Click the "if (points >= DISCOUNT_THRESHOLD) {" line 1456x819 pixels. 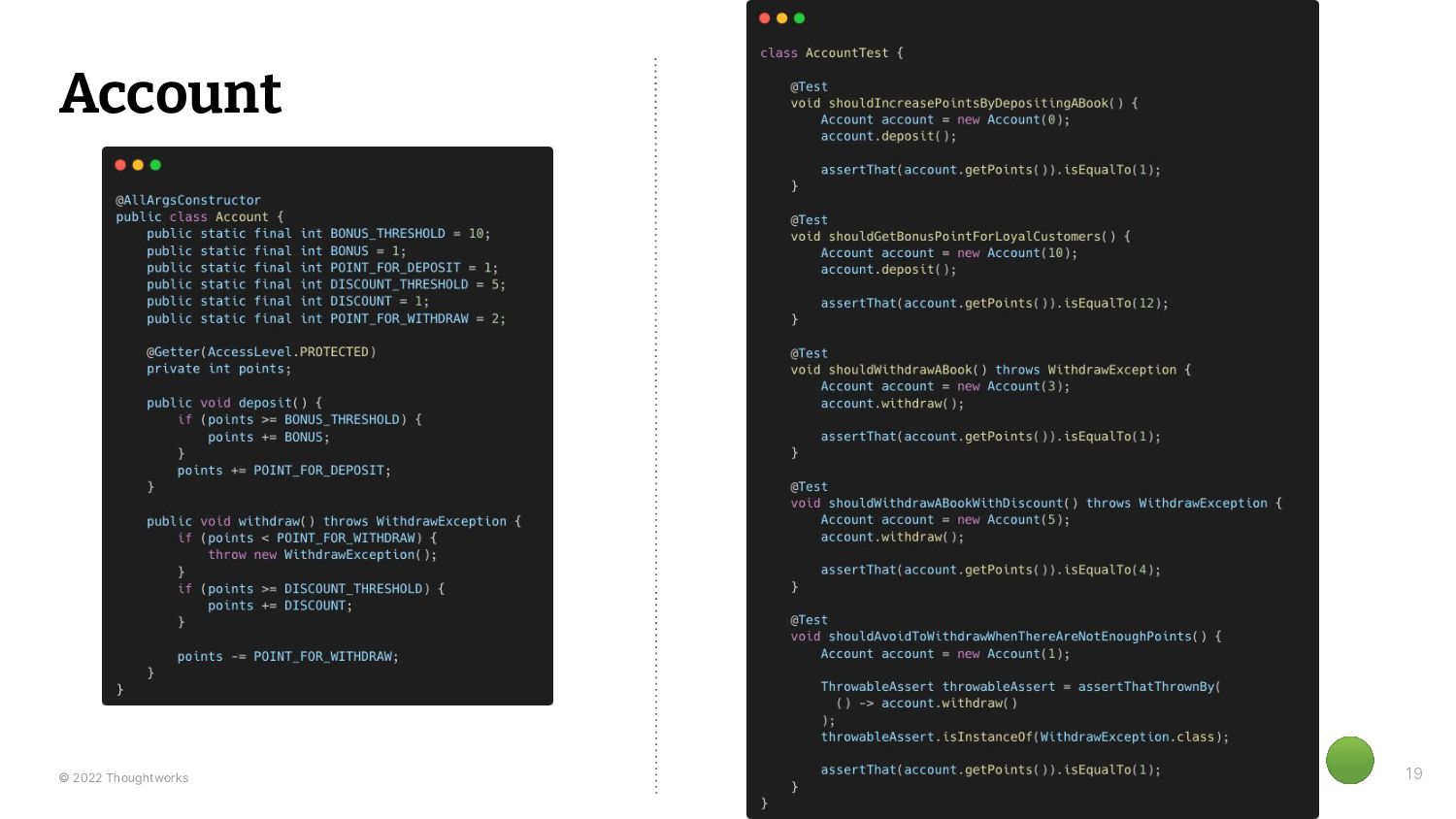click(312, 589)
